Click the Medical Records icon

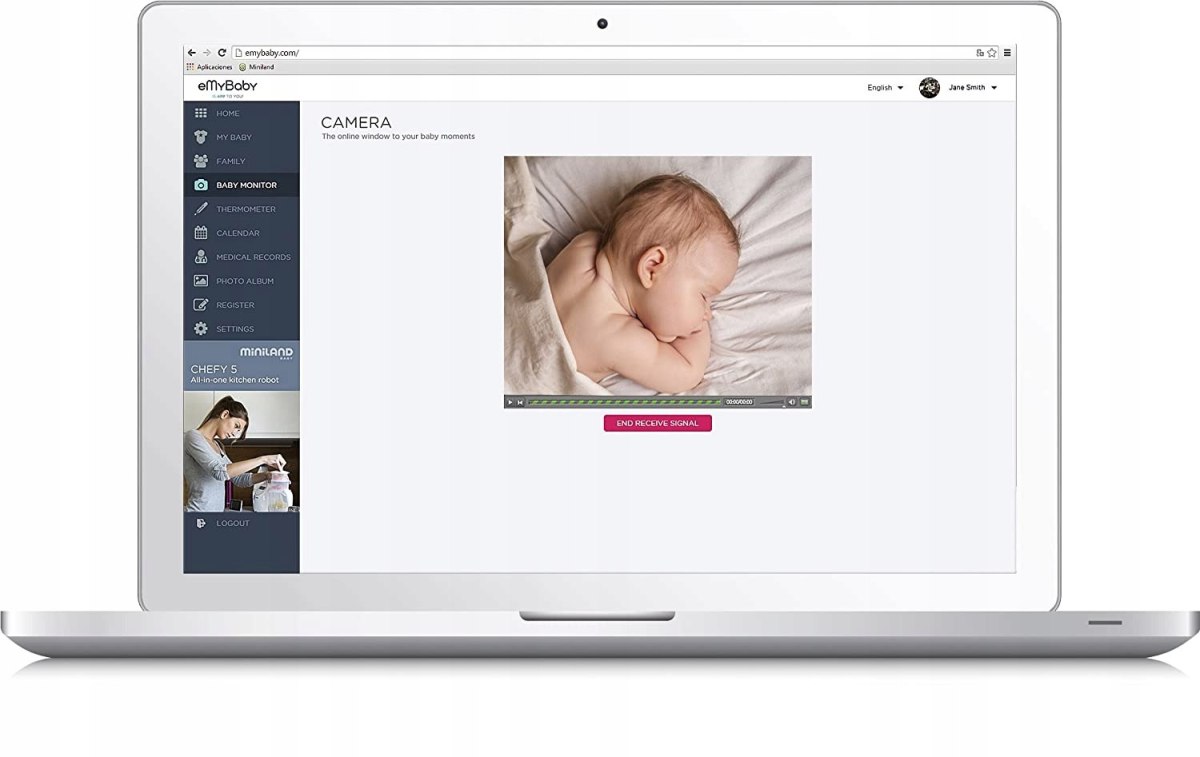pos(200,257)
